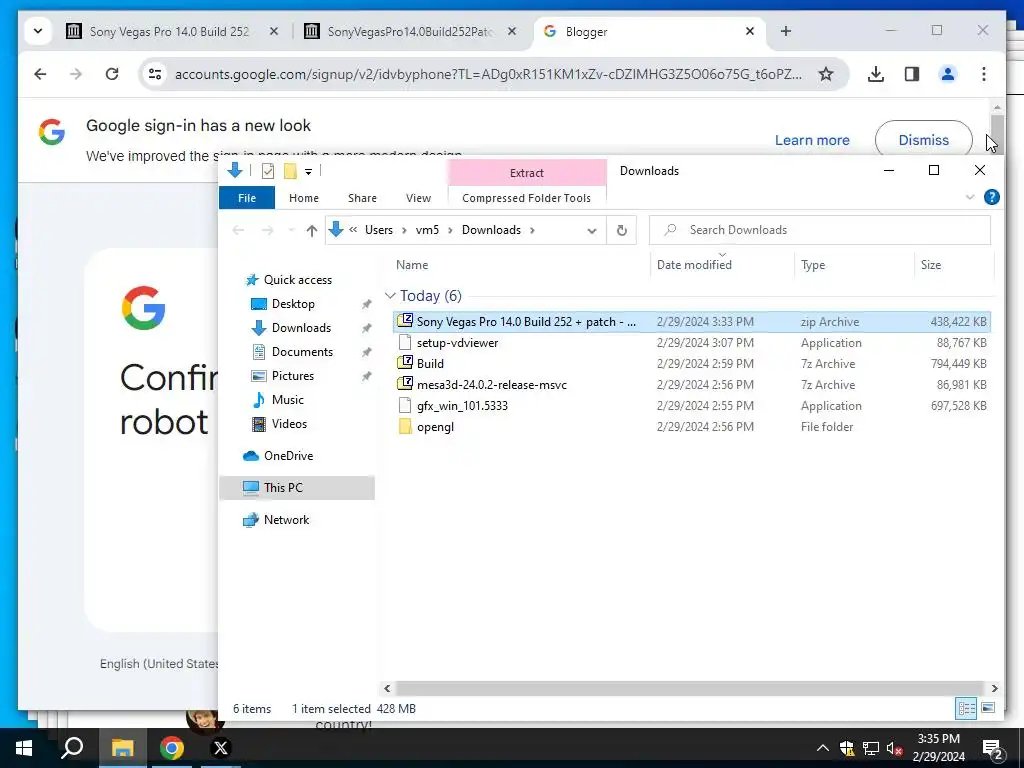This screenshot has height=768, width=1024.
Task: Click Properties icon in Explorer quick access toolbar
Action: (x=268, y=171)
